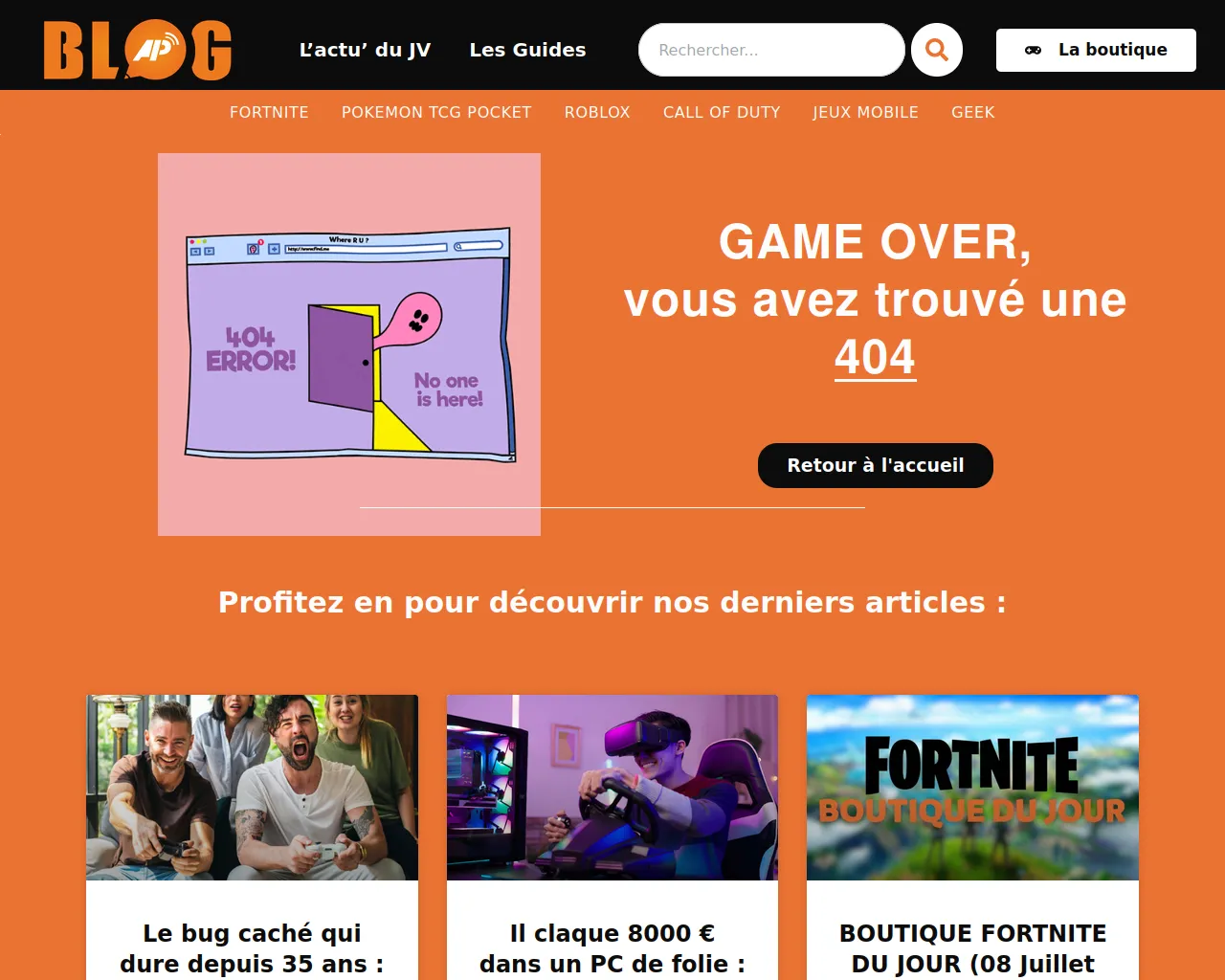
Task: Focus the Rechercher search field
Action: [771, 50]
